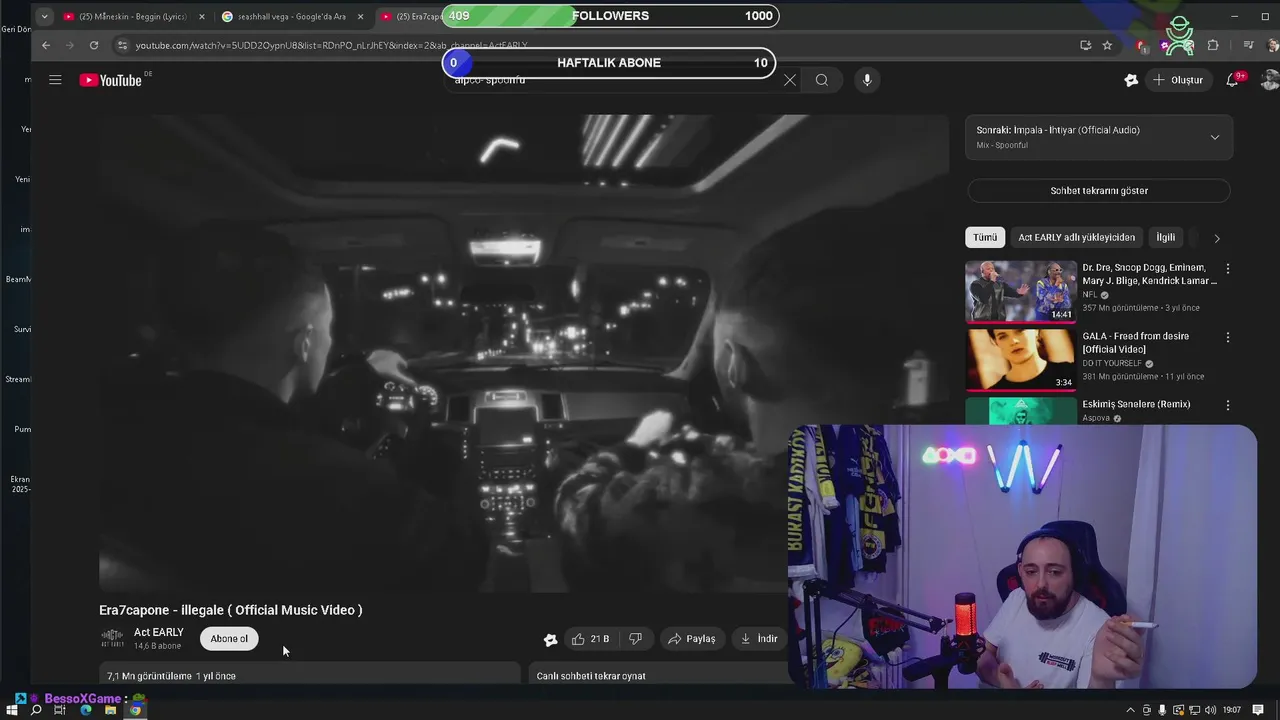Open Eskimiş Senelere (Remix) thumbnail

pos(1021,411)
